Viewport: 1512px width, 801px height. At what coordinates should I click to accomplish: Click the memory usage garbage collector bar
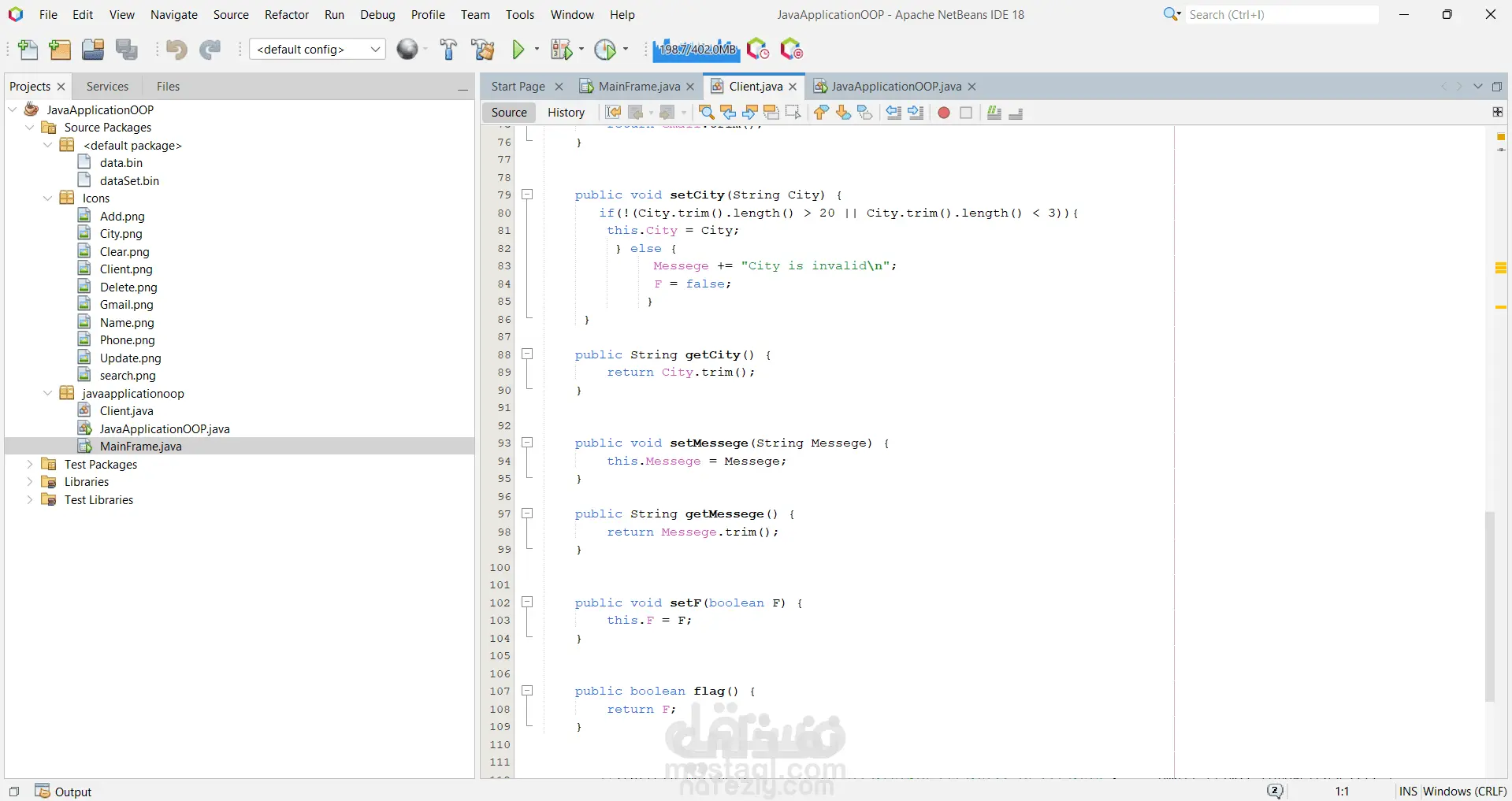(x=697, y=50)
